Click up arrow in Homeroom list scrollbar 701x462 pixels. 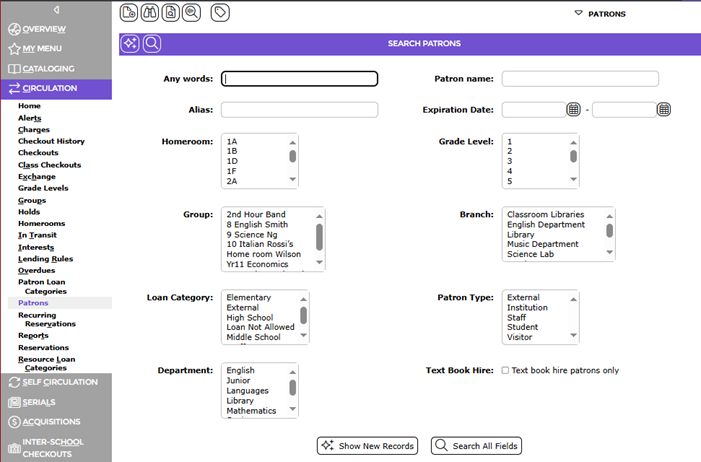293,142
